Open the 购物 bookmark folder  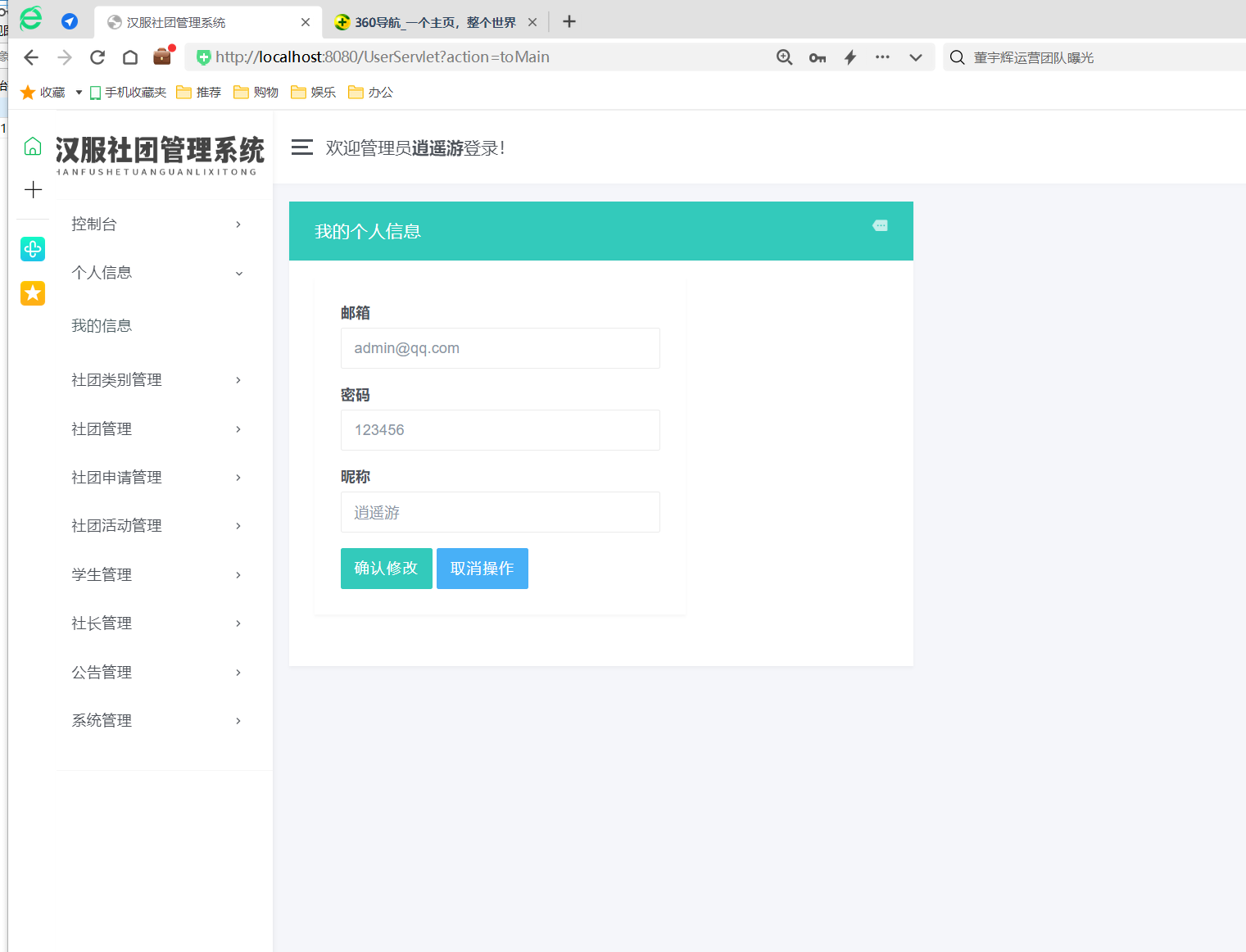[x=256, y=93]
